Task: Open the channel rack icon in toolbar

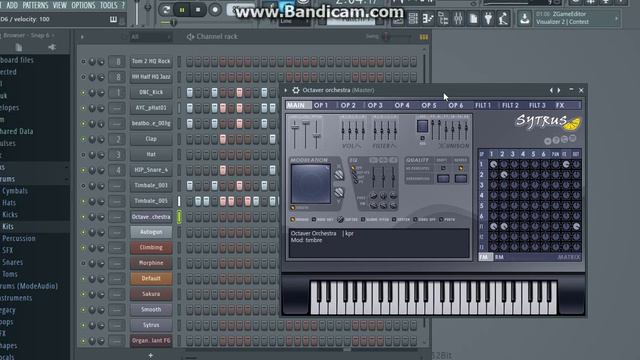Action: [413, 19]
